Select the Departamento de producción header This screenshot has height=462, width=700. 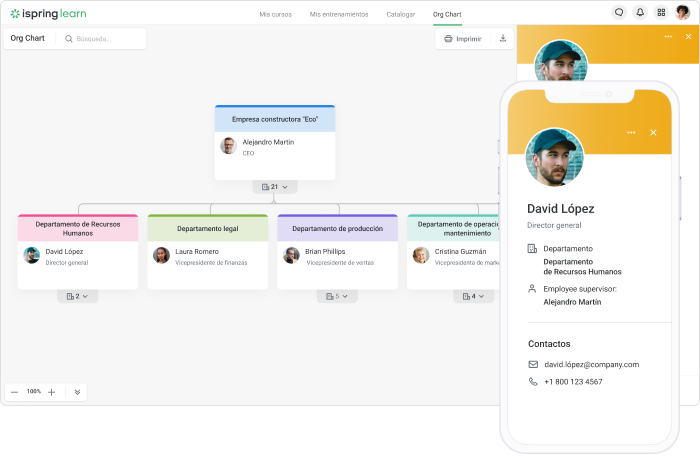[338, 229]
